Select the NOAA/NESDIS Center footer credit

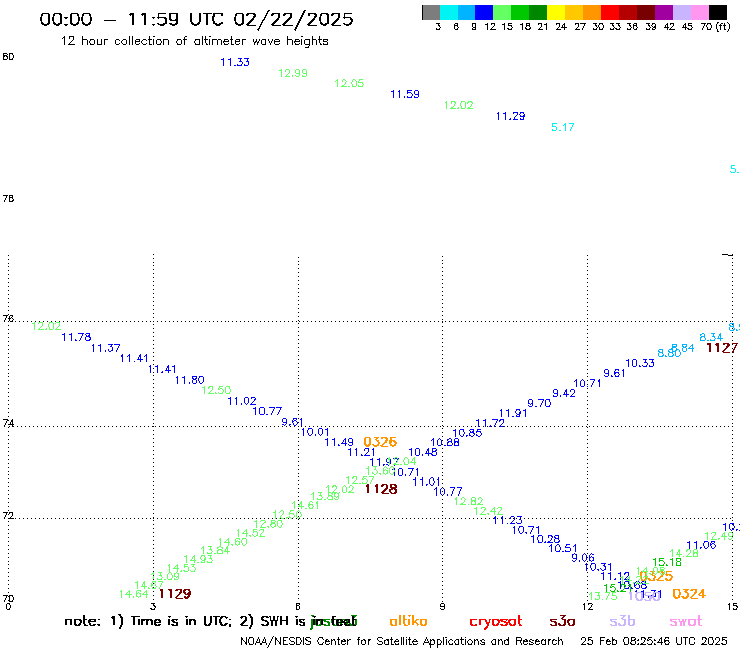[x=402, y=642]
